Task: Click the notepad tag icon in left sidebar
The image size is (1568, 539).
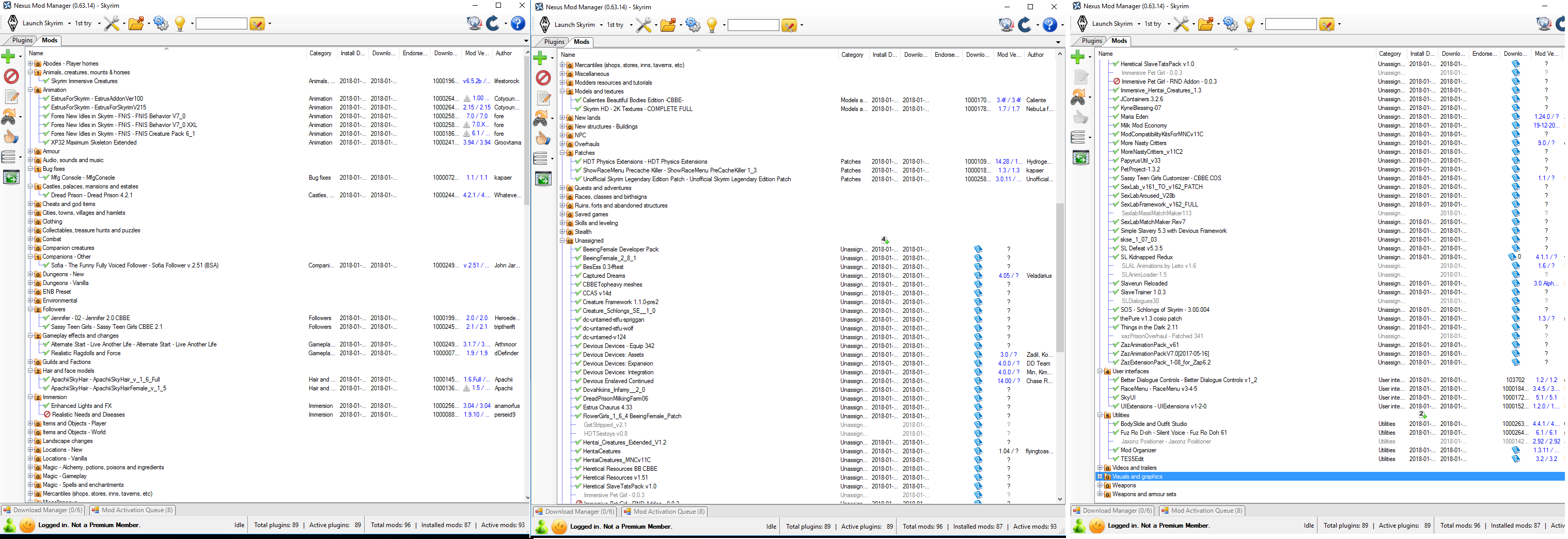Action: pyautogui.click(x=11, y=97)
